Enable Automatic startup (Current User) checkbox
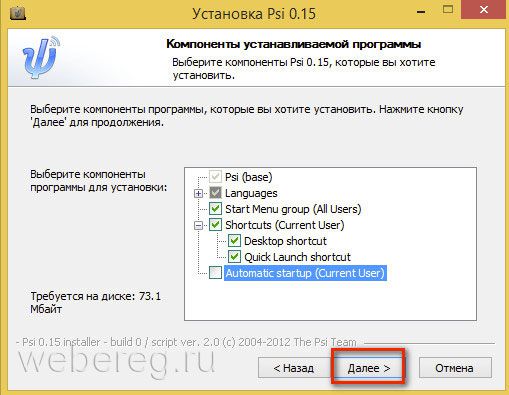 [215, 273]
